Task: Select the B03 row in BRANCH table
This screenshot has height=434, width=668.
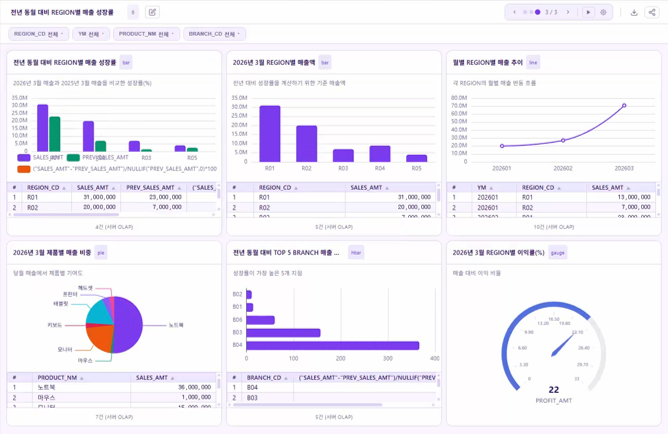Action: click(332, 397)
